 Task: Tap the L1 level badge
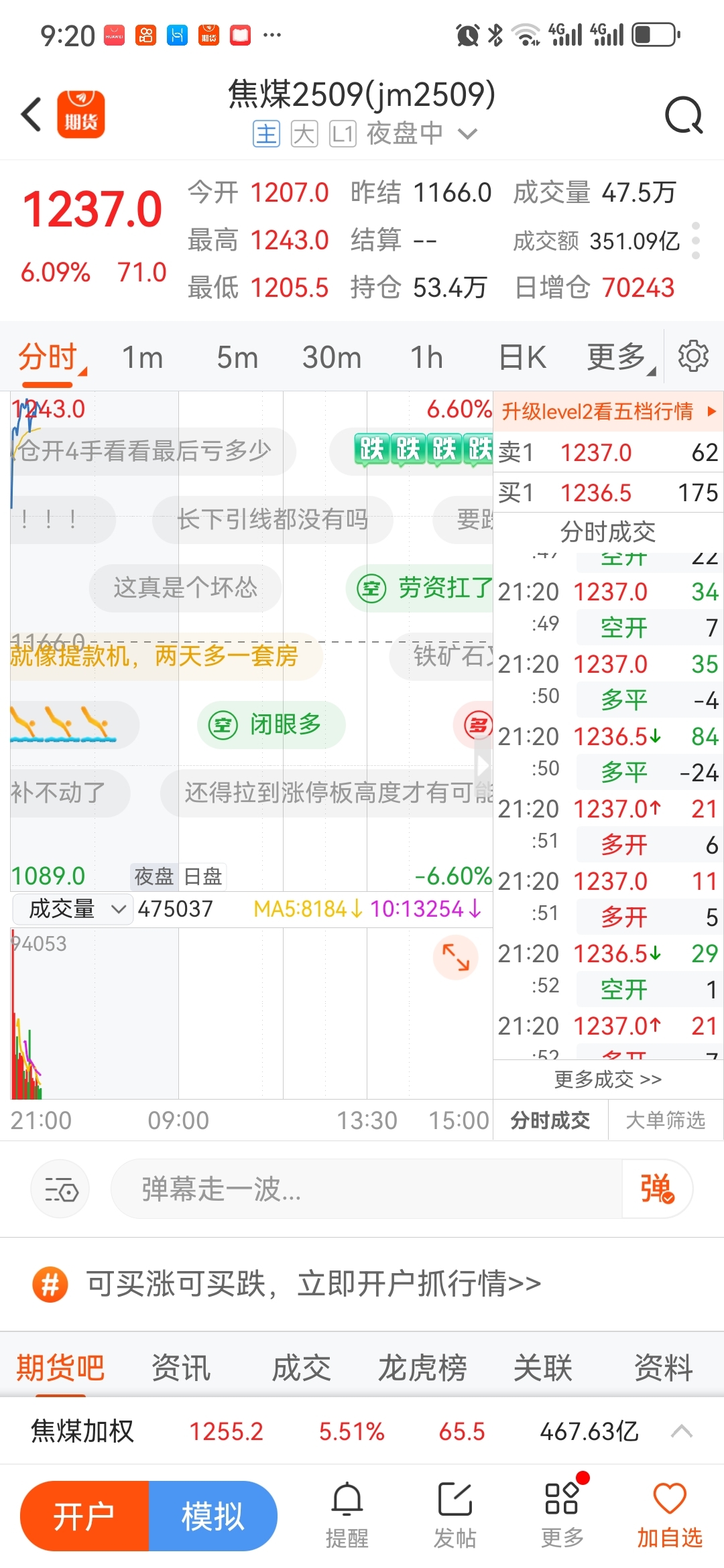click(x=343, y=134)
